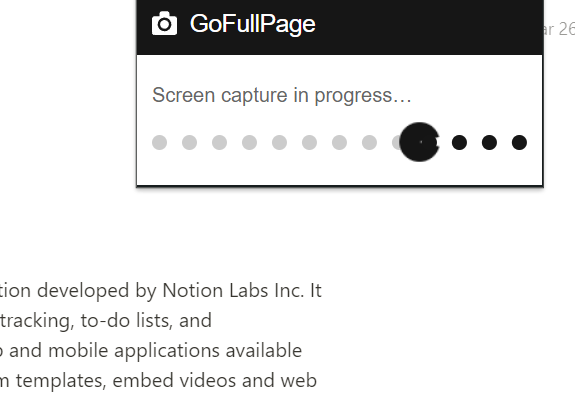Viewport: 575px width, 415px height.
Task: Click the 'Notion Labs Inc.' text line
Action: tap(161, 291)
